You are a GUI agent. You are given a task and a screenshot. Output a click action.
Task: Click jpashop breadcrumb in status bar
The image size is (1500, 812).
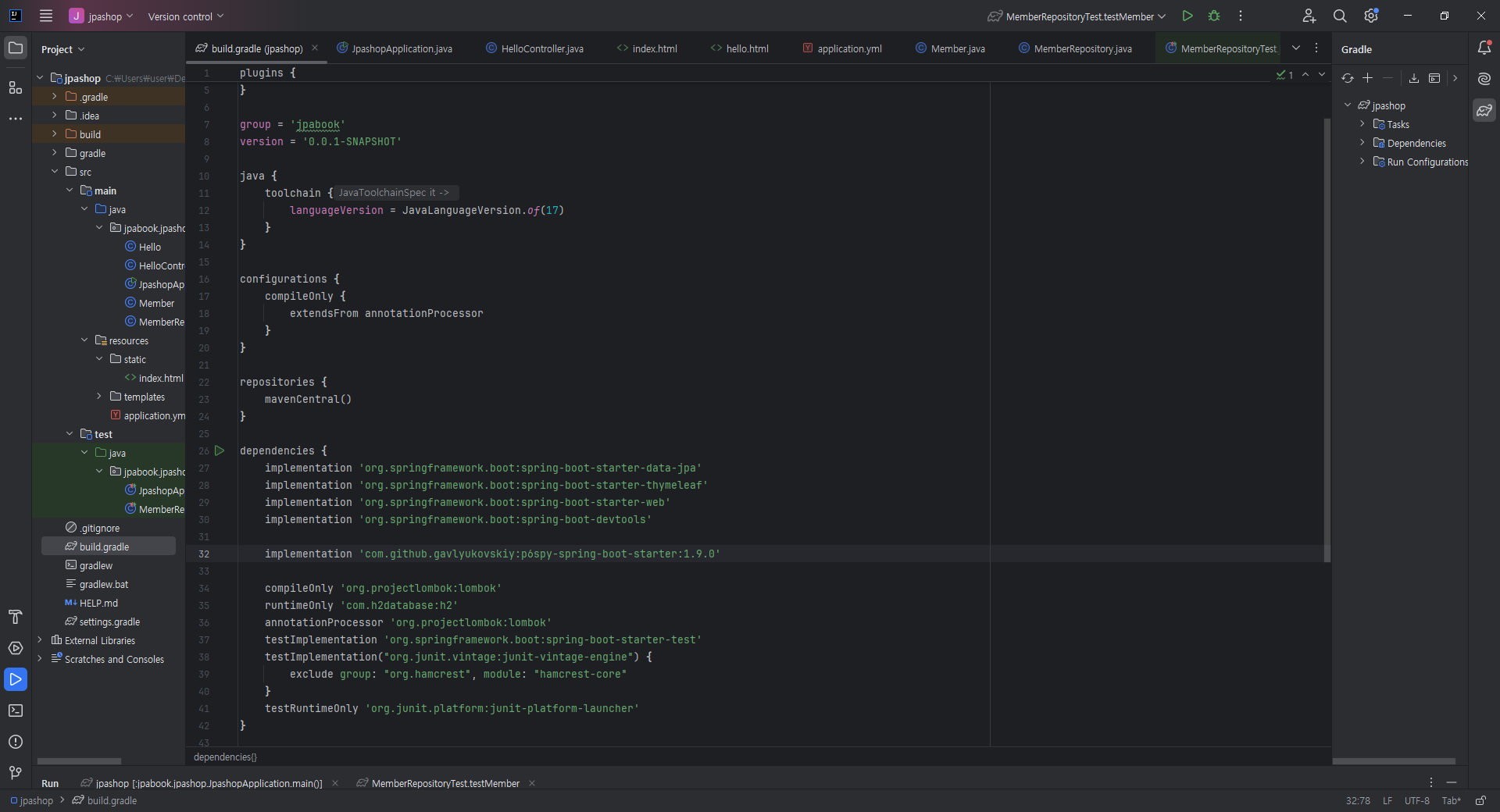31,800
